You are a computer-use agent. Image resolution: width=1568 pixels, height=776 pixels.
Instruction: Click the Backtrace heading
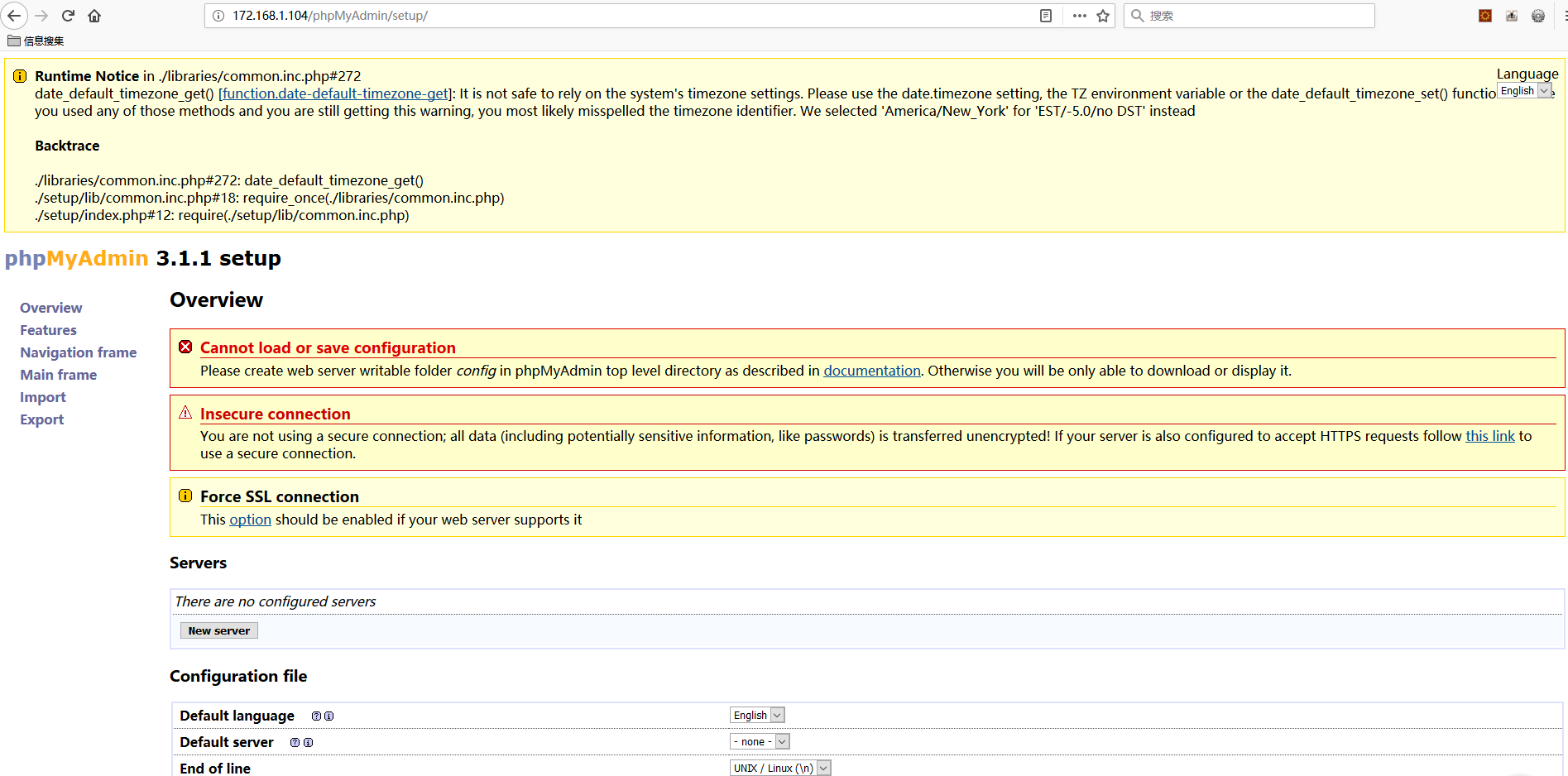[67, 146]
